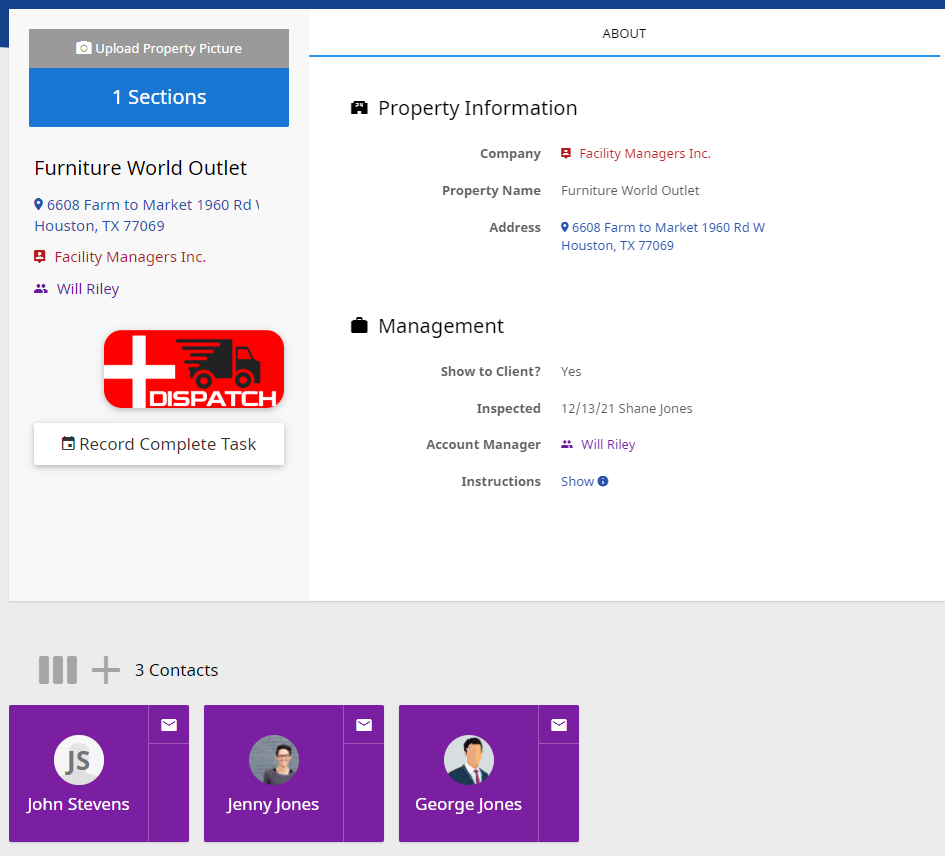Image resolution: width=945 pixels, height=856 pixels.
Task: Open the 1 Sections panel
Action: (159, 97)
